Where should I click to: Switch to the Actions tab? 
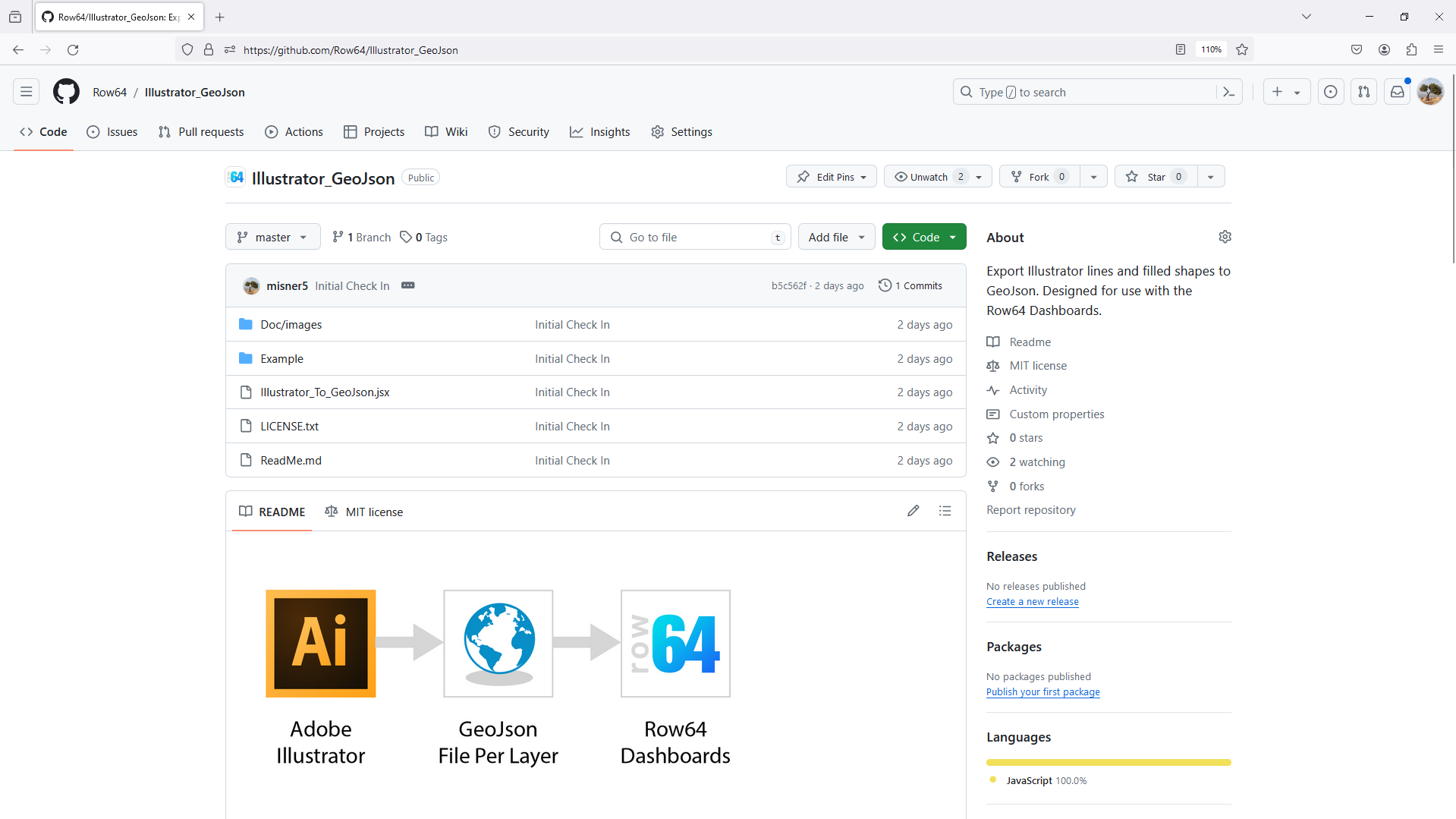(x=294, y=131)
